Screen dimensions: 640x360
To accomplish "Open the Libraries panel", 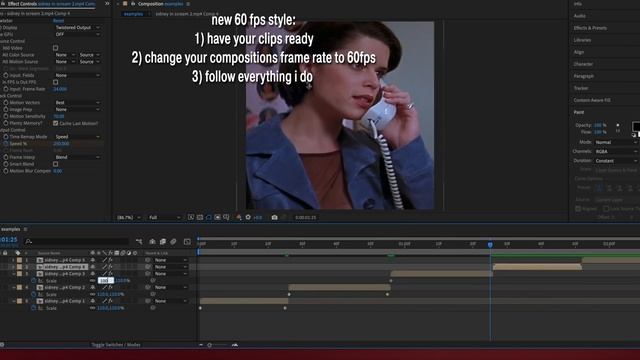I will tap(582, 40).
